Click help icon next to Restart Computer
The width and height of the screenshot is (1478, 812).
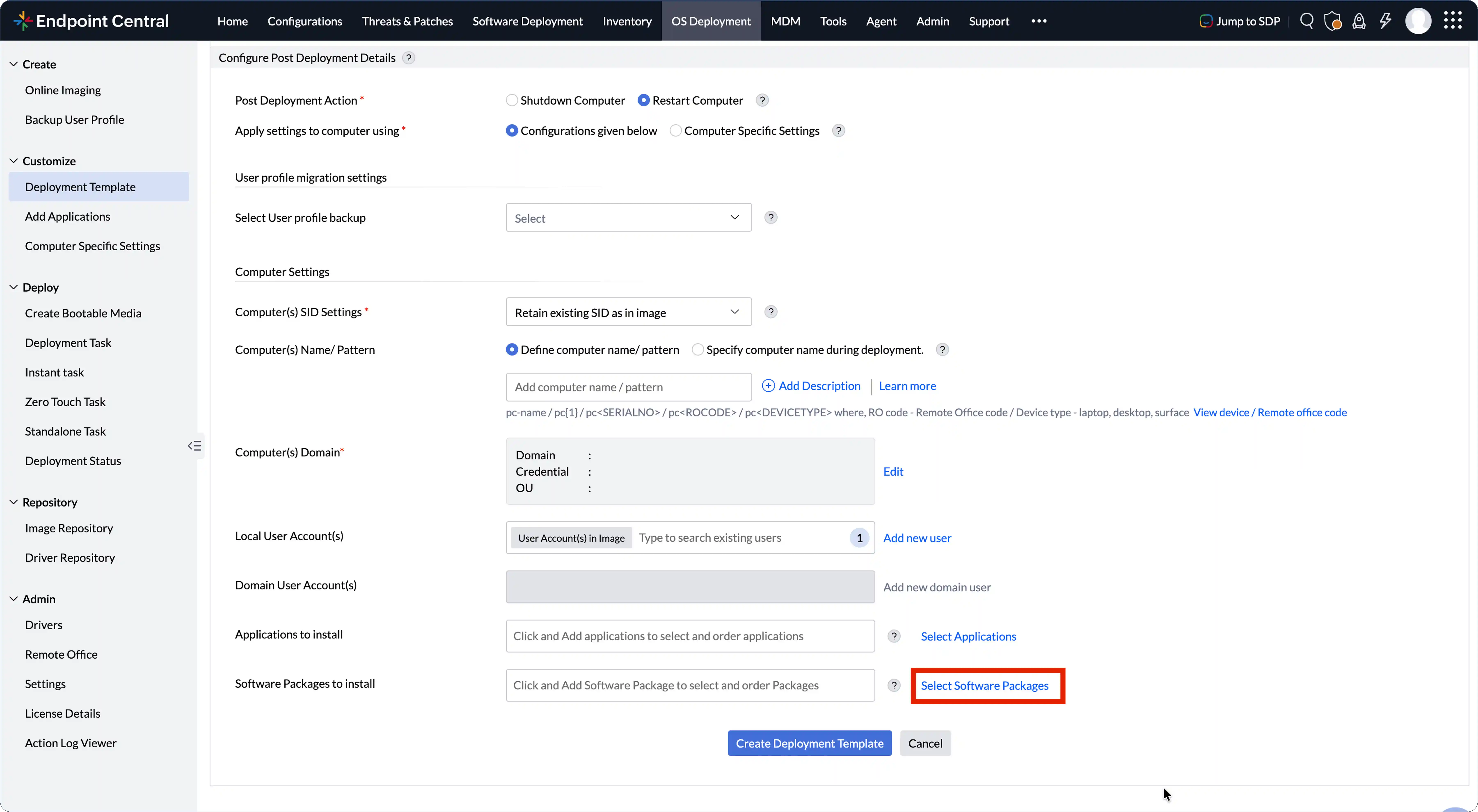[762, 100]
